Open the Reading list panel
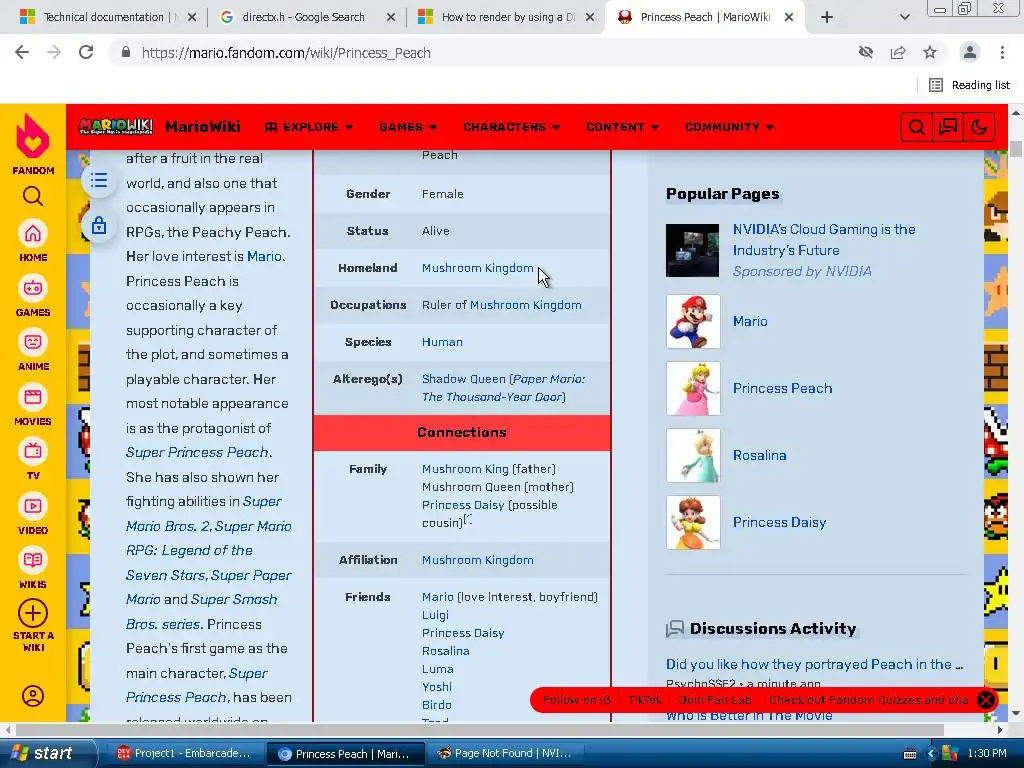This screenshot has width=1024, height=768. tap(969, 85)
